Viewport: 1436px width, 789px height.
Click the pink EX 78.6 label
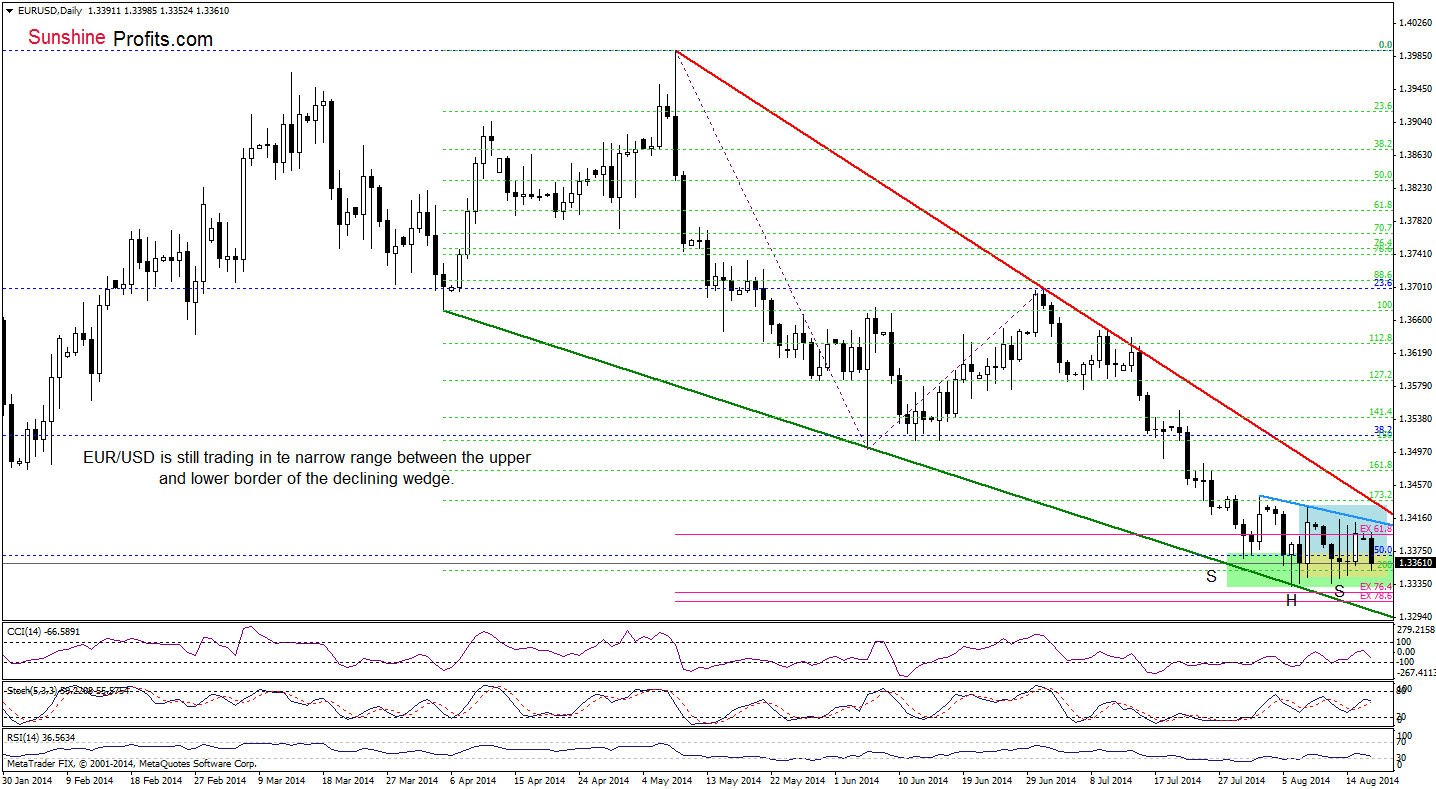[1377, 596]
